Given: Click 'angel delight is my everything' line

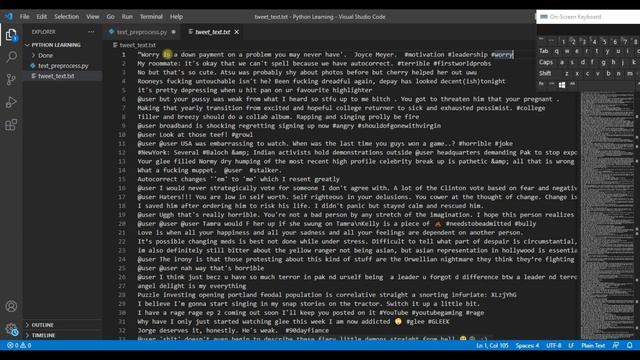Looking at the screenshot, I should pyautogui.click(x=192, y=286).
